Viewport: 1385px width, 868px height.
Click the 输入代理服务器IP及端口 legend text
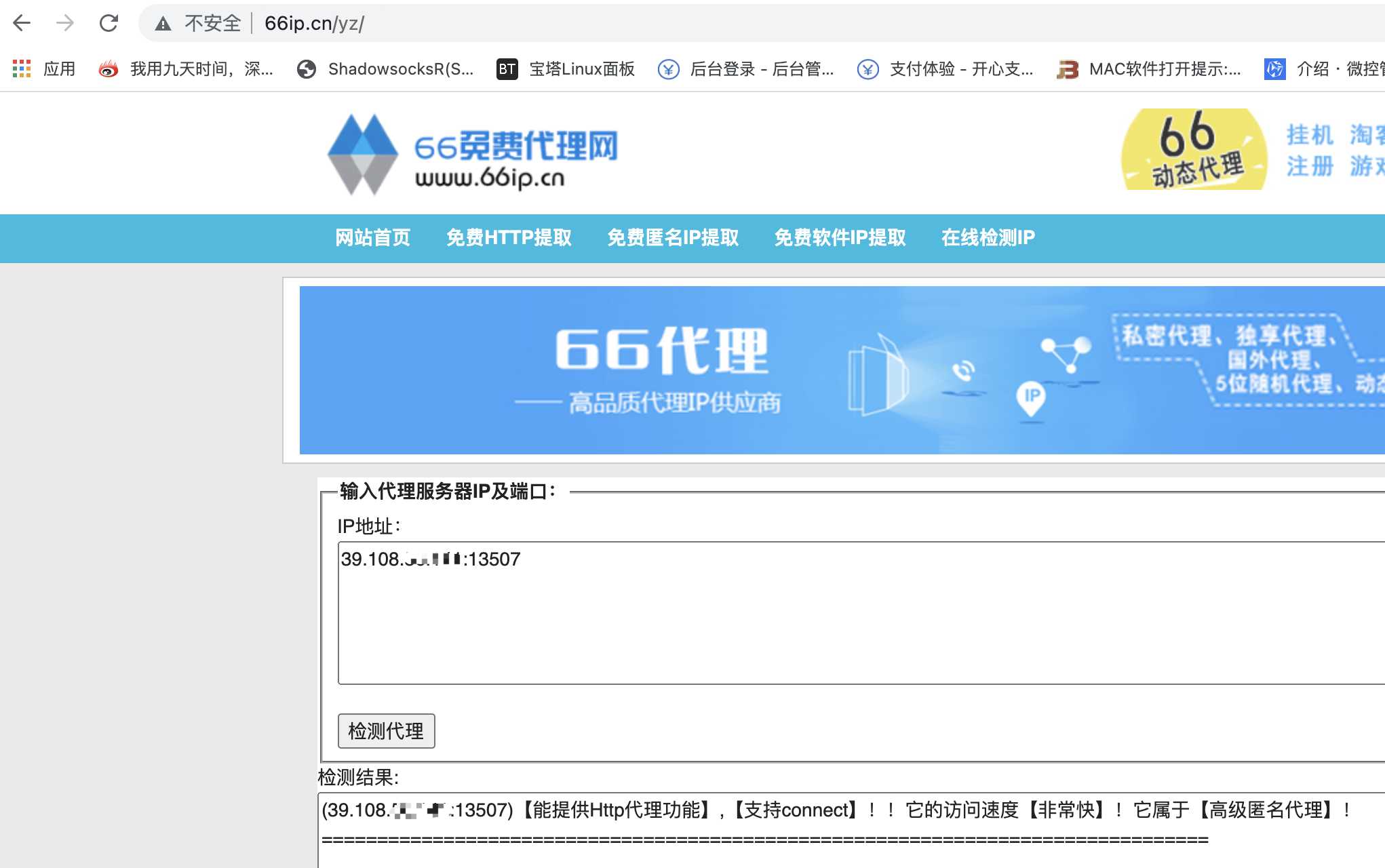[x=448, y=491]
